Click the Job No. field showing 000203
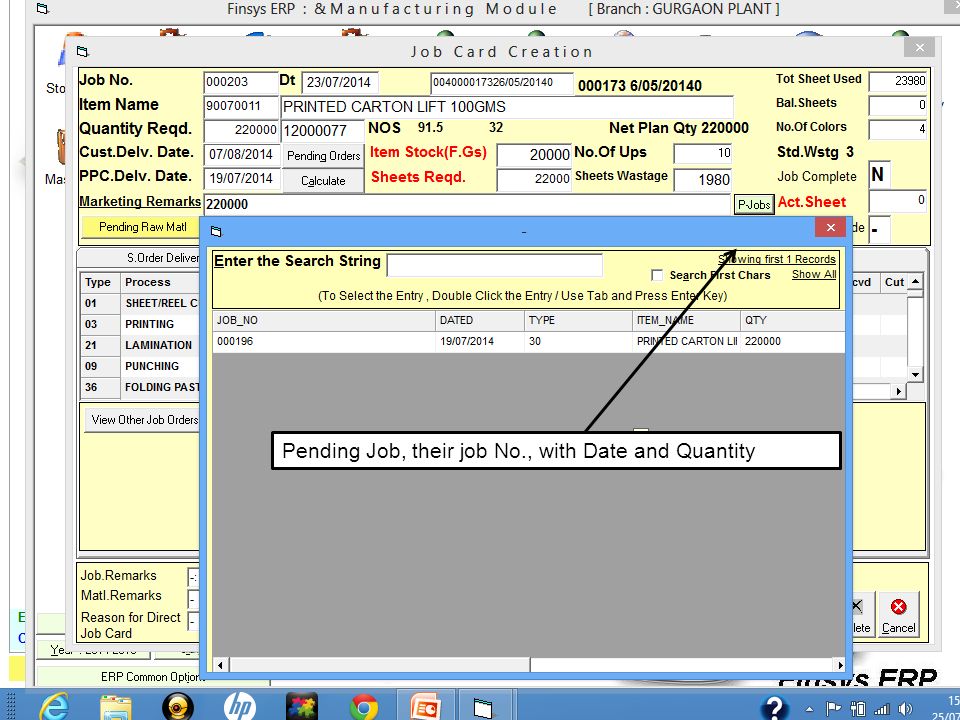Viewport: 960px width, 720px height. pyautogui.click(x=241, y=82)
